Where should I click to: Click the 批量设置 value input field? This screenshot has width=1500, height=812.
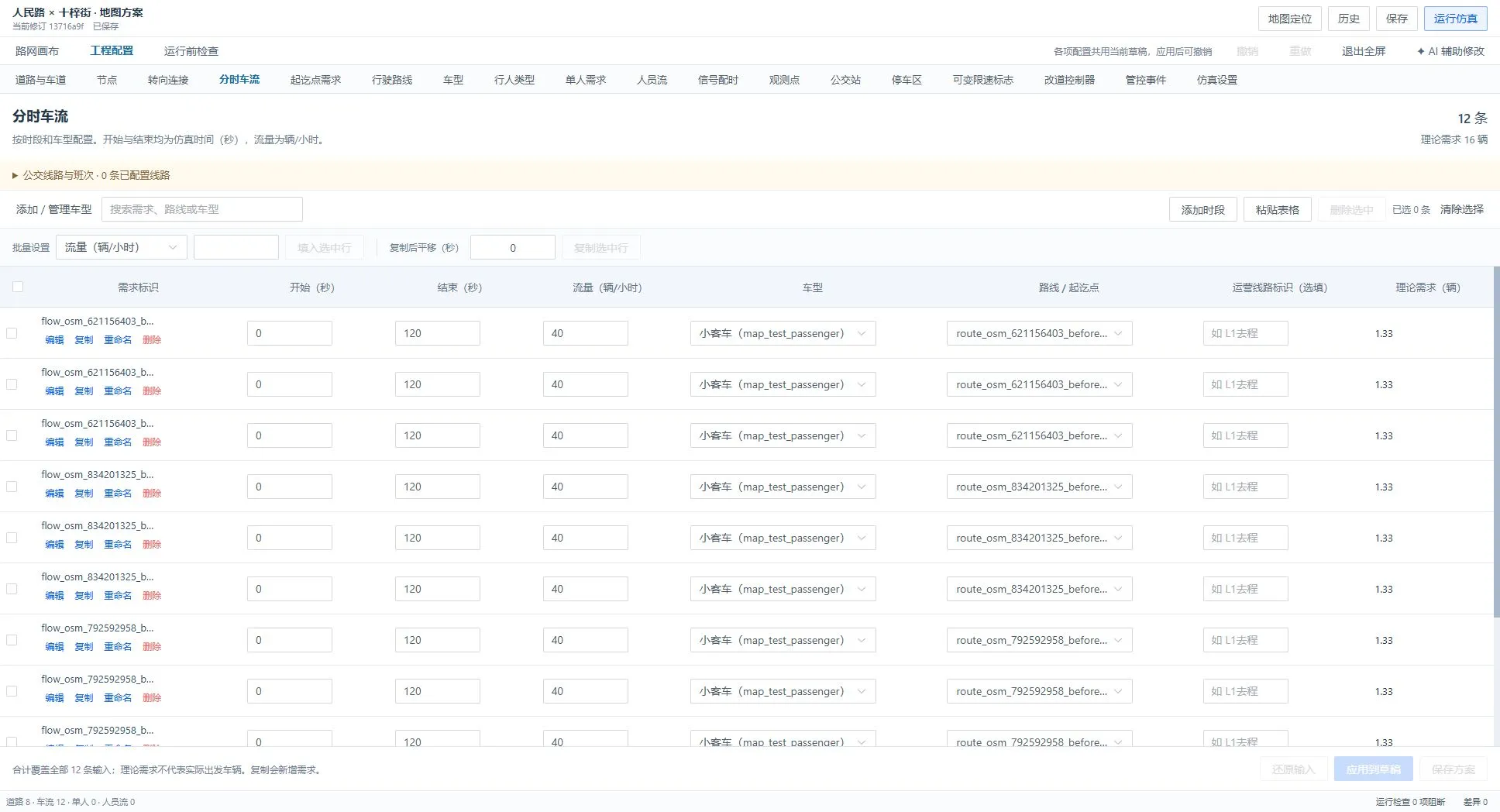(236, 247)
